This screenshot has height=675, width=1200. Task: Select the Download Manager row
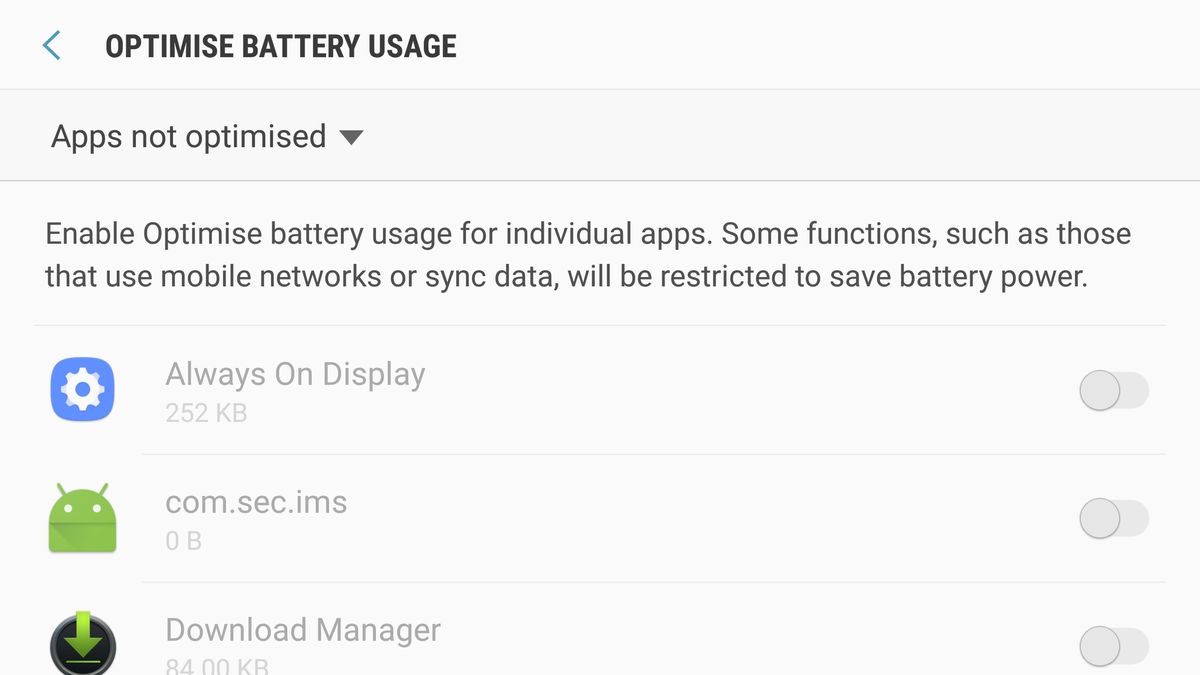tap(302, 630)
